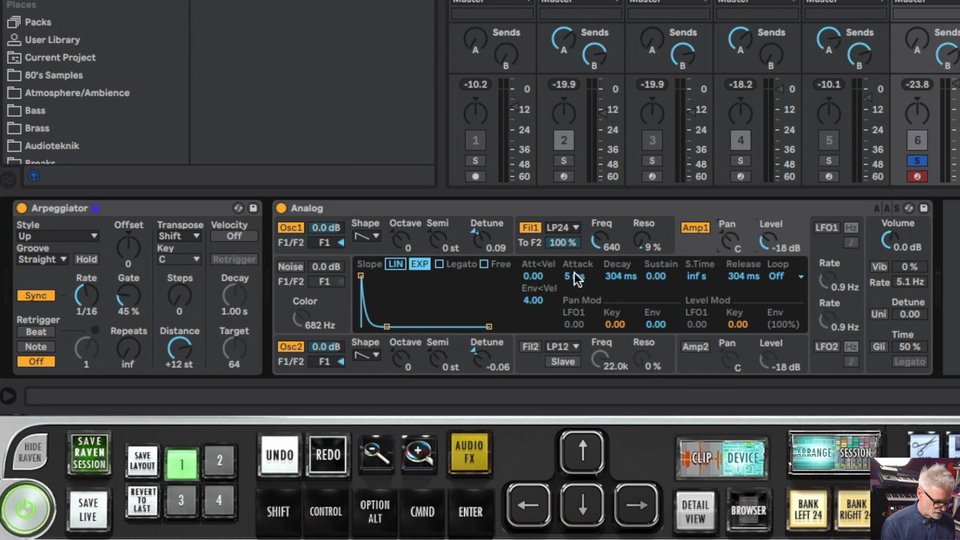Select the Fil1 section tab
960x540 pixels.
pos(530,228)
